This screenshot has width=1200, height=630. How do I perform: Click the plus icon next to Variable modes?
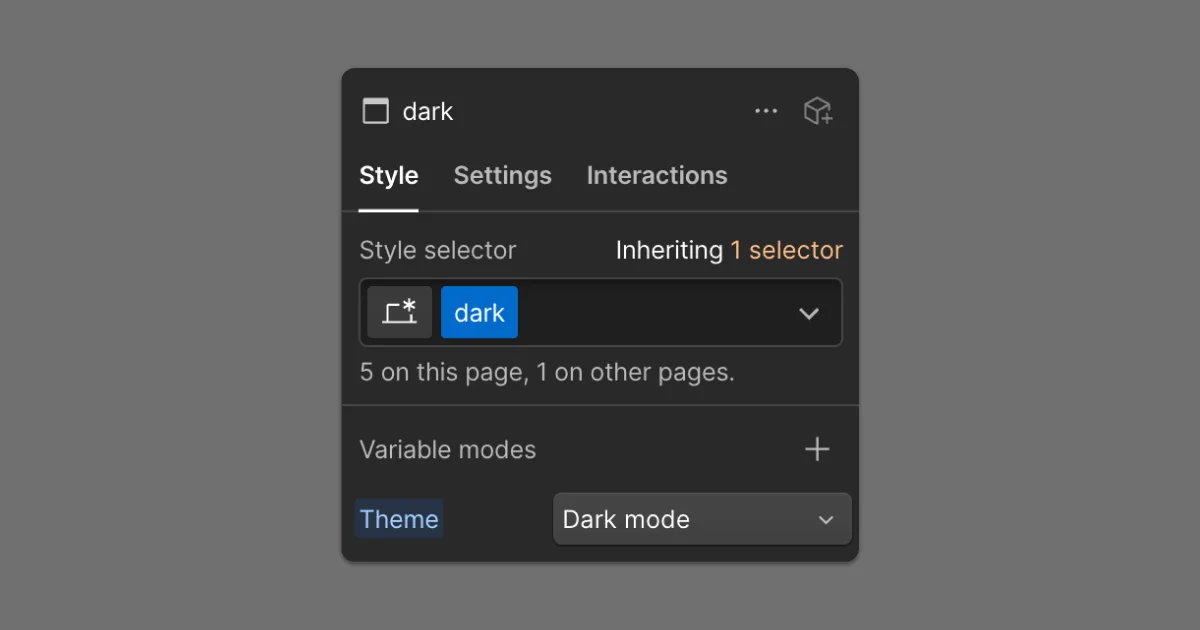click(x=817, y=449)
